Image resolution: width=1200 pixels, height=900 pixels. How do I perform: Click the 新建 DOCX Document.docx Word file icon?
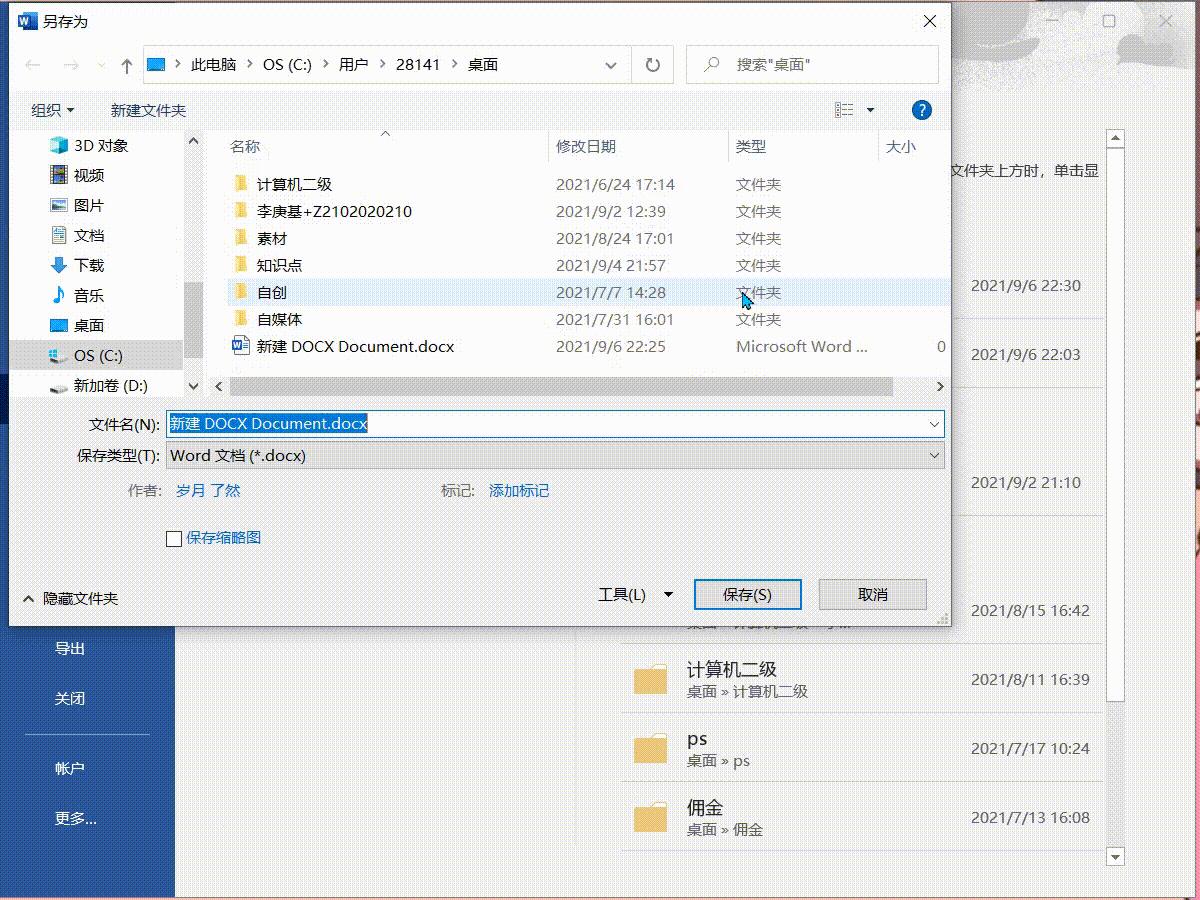[x=239, y=345]
